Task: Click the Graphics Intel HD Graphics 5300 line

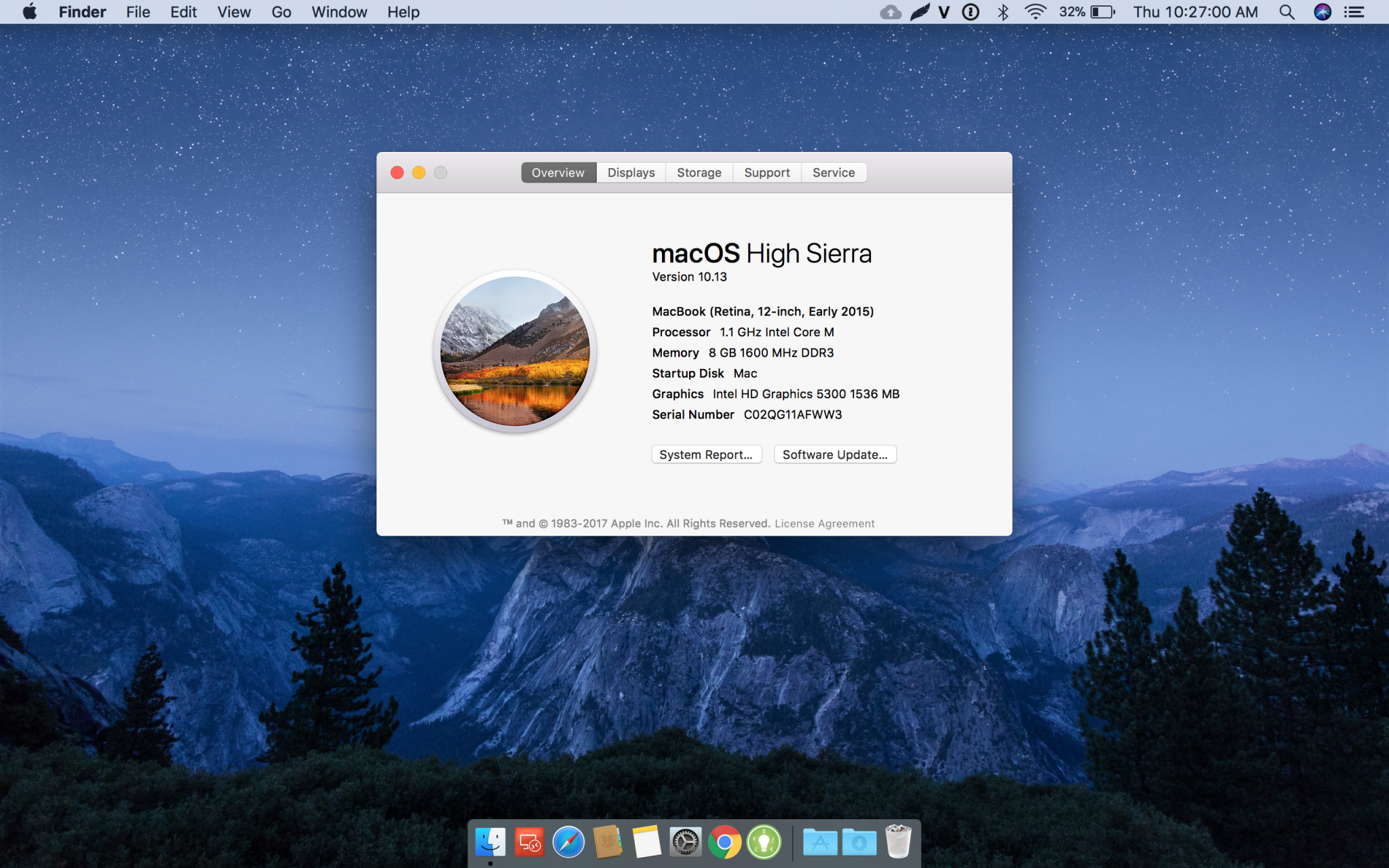Action: [776, 394]
